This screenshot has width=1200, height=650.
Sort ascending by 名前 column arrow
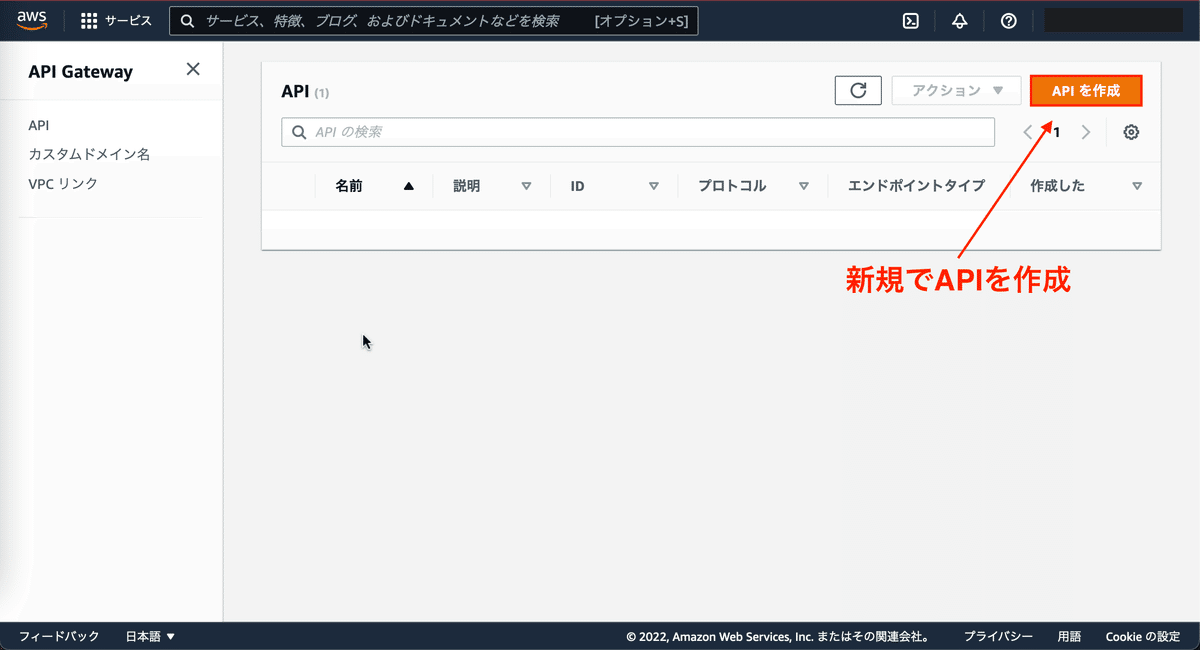click(408, 186)
